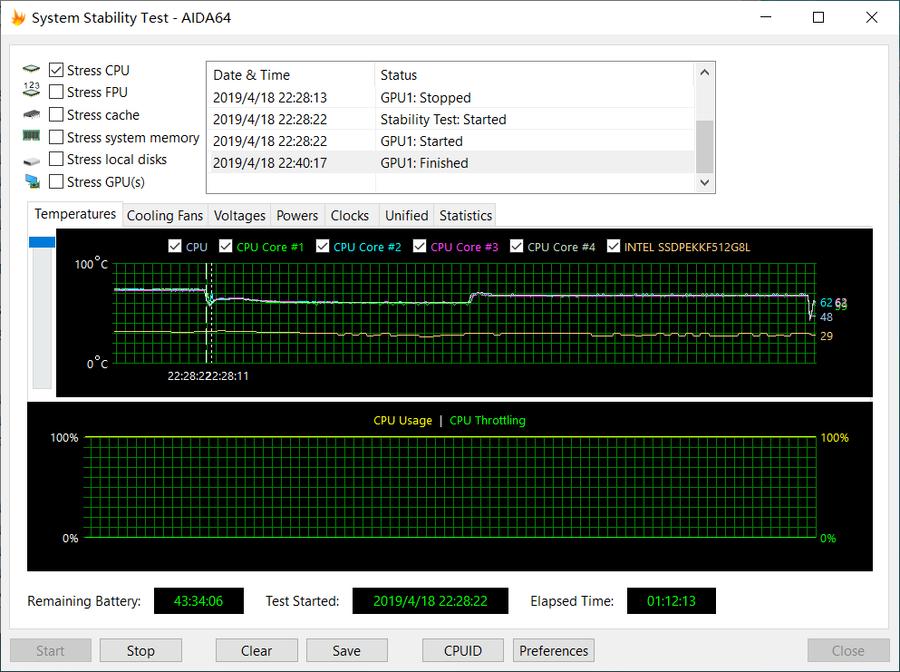Click the CPU icon beside Stress CPU

point(32,69)
